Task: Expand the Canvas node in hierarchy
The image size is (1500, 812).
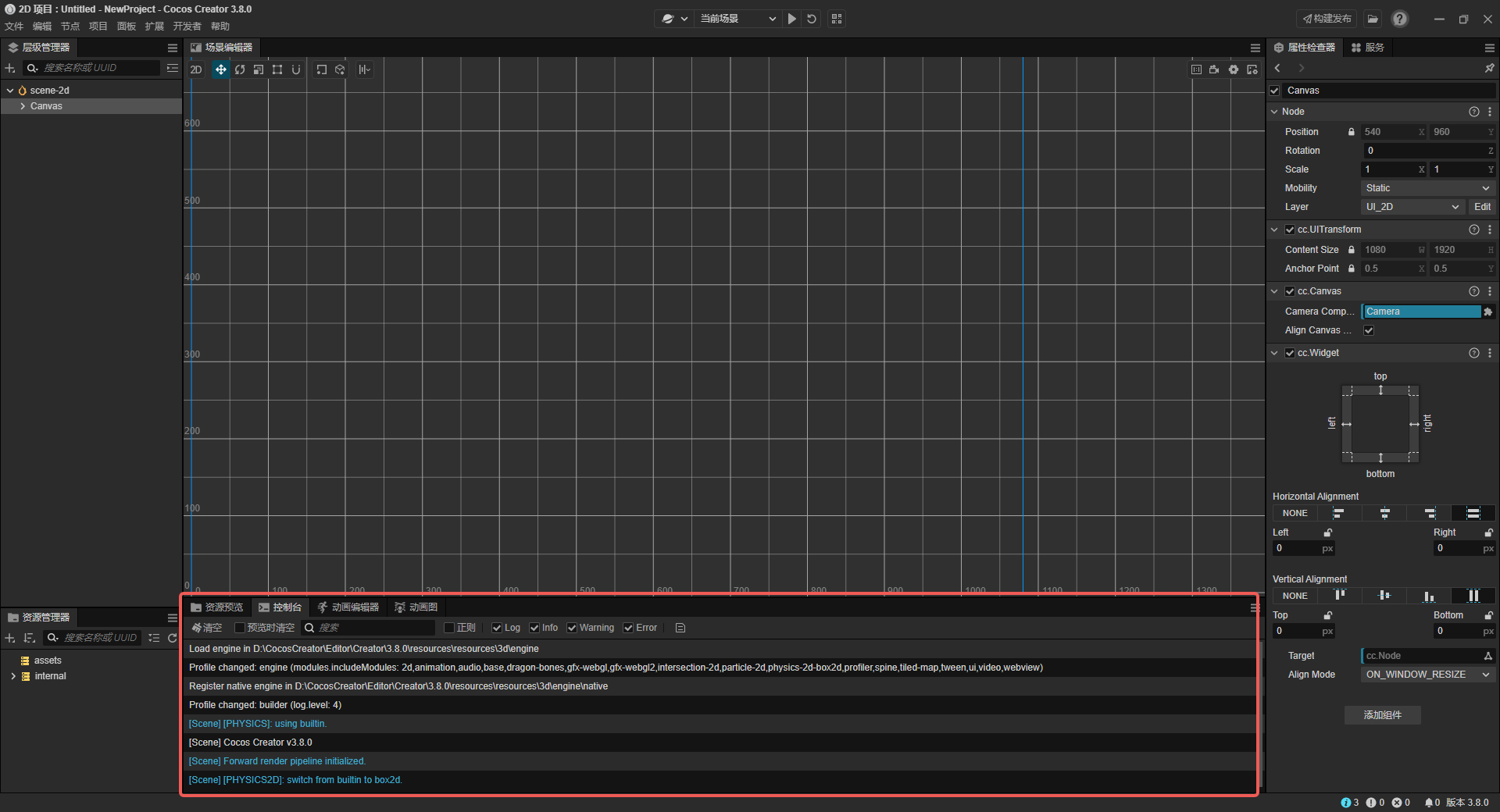Action: [x=23, y=106]
